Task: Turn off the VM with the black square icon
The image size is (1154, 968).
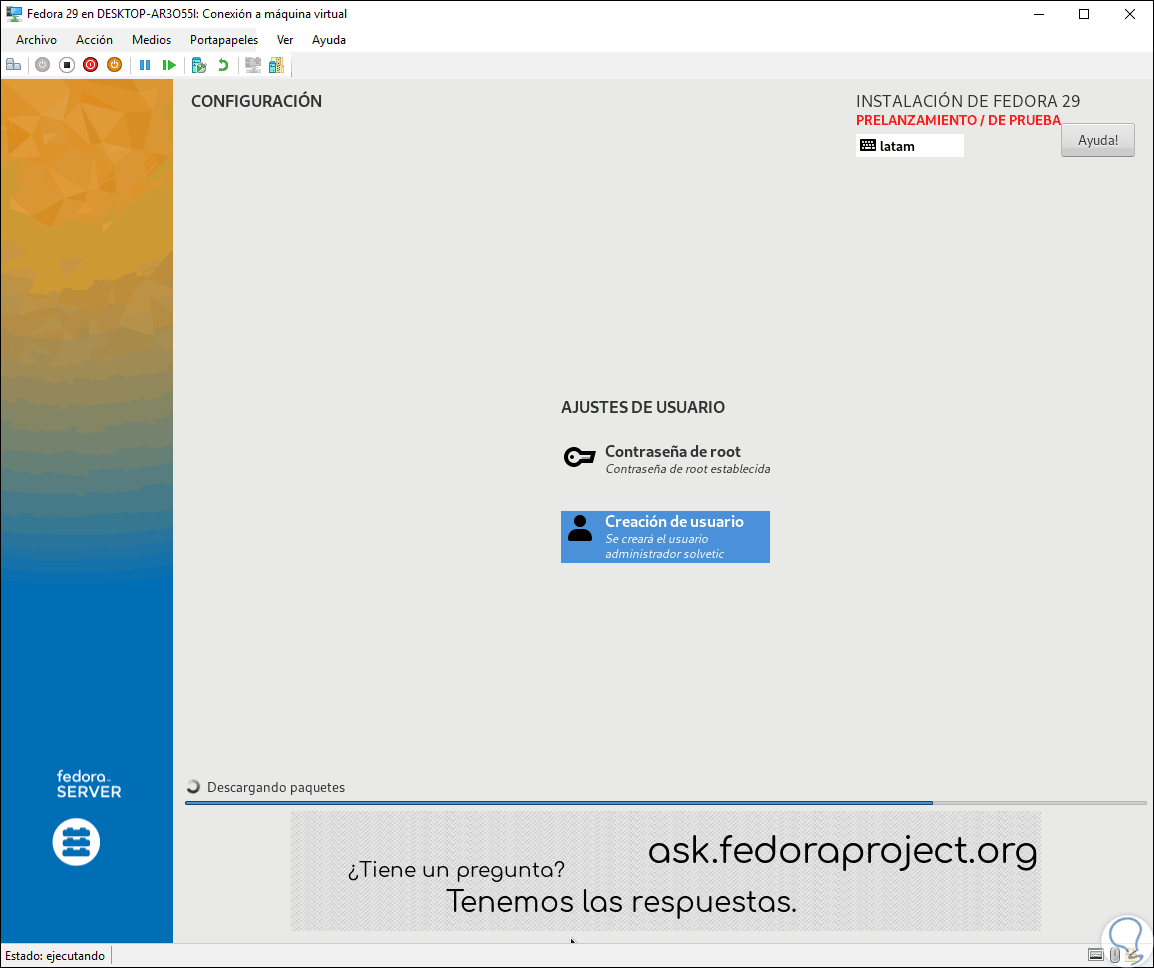Action: [67, 66]
